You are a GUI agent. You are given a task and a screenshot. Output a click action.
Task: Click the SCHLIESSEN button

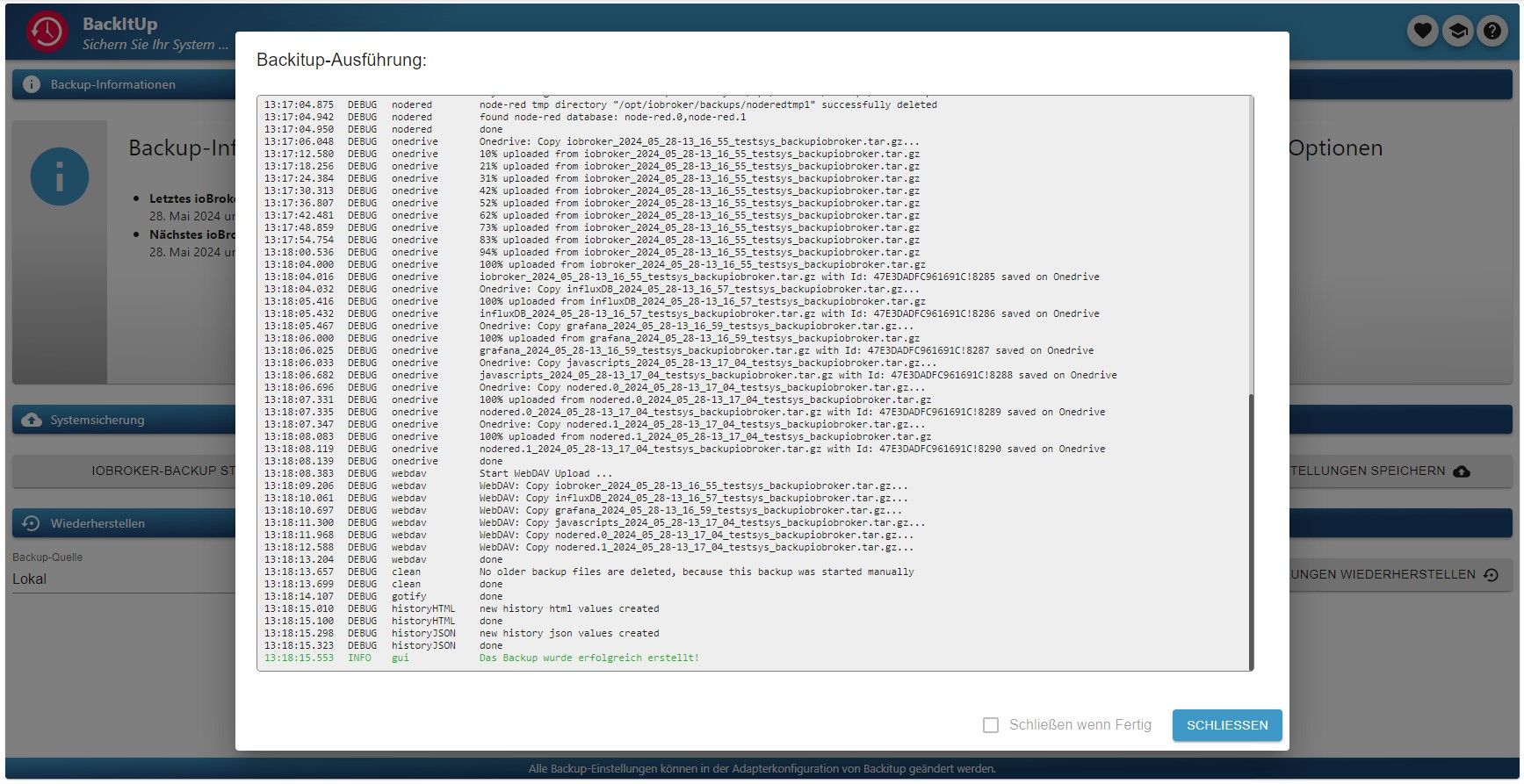[x=1226, y=725]
